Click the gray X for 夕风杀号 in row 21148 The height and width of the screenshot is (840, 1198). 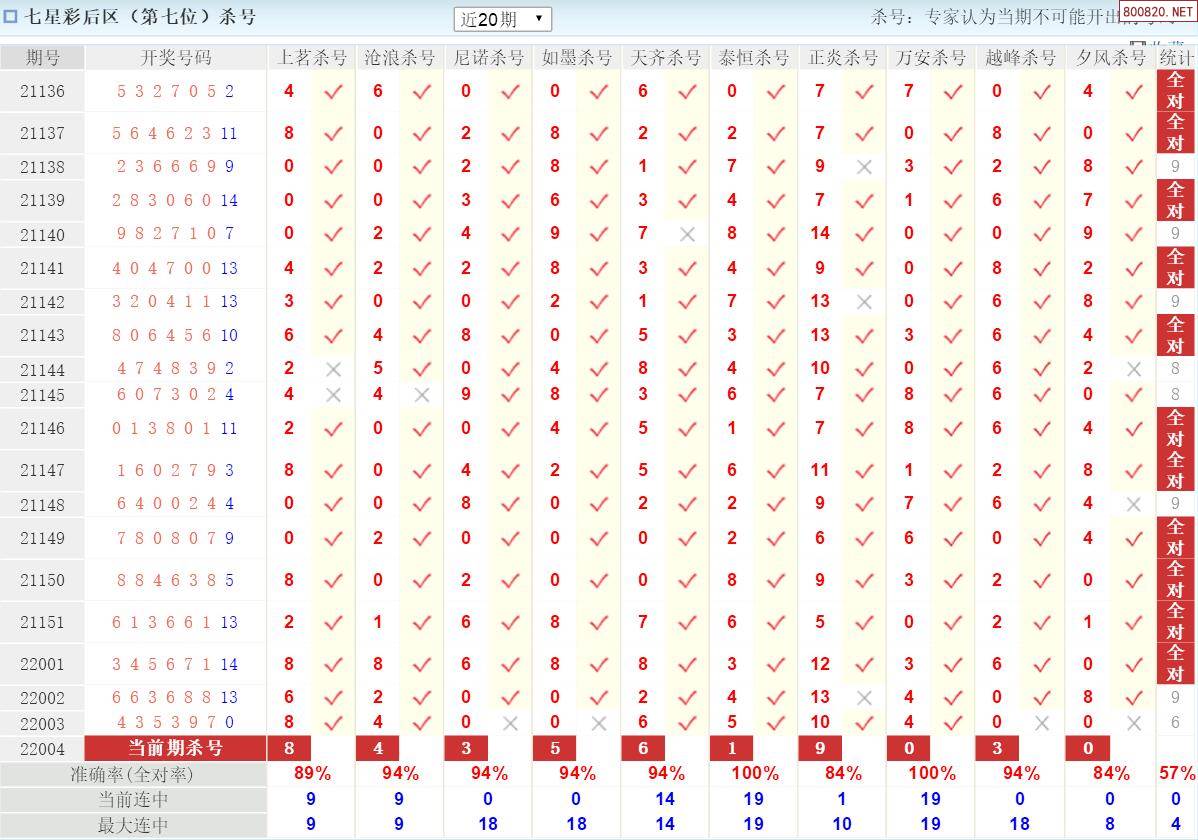pos(1134,504)
